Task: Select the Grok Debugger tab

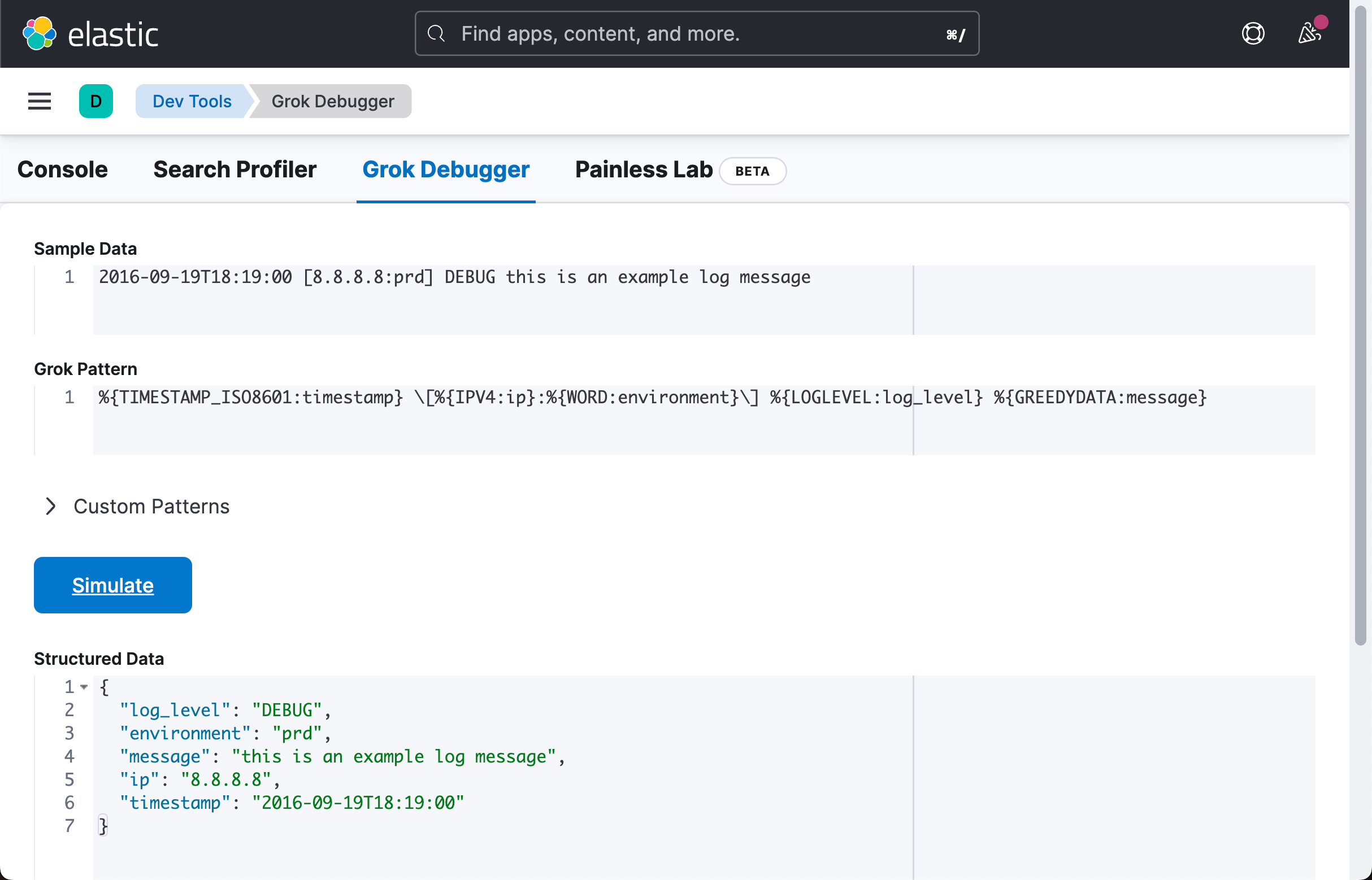Action: point(445,169)
